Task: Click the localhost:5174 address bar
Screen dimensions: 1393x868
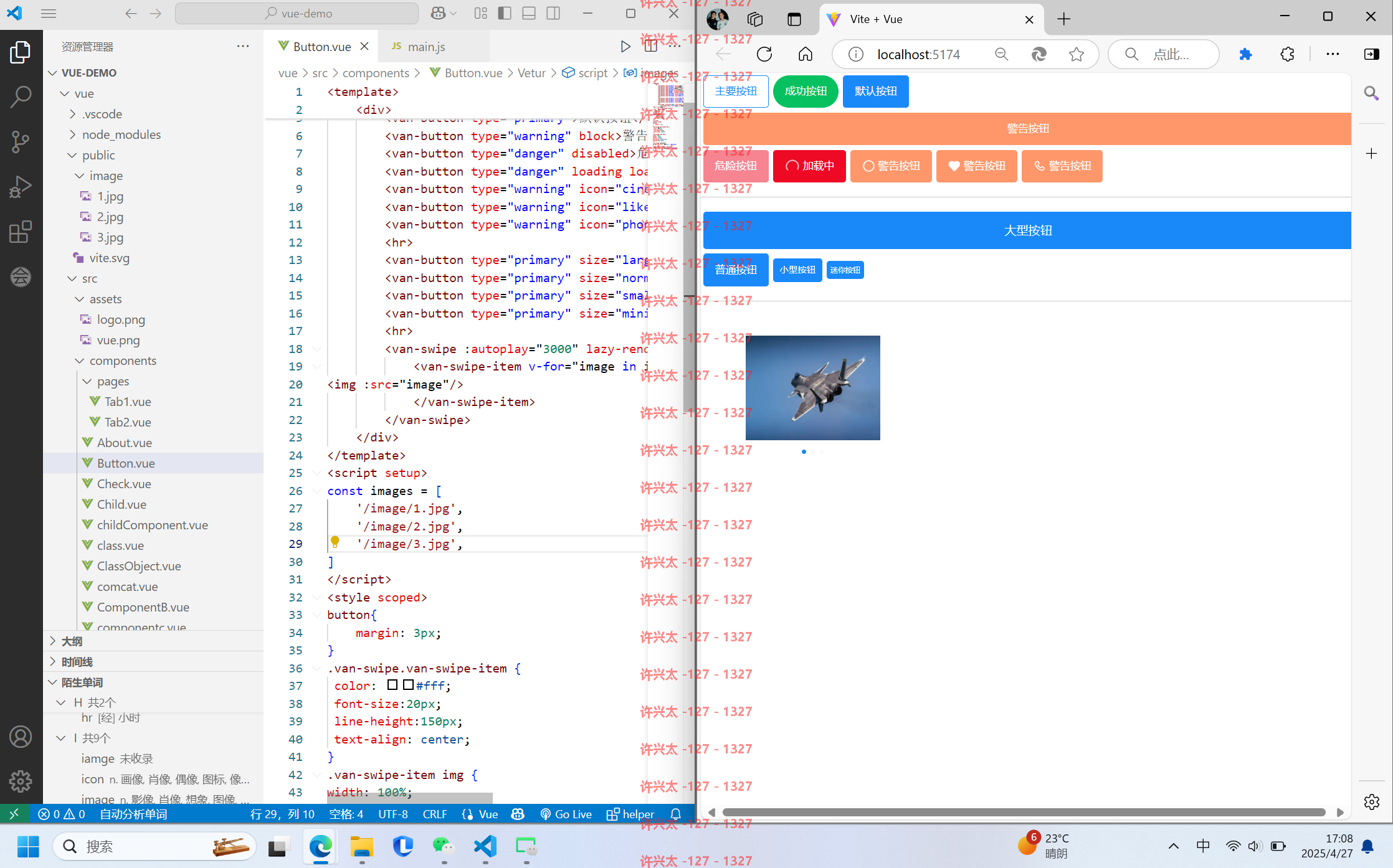Action: coord(918,54)
